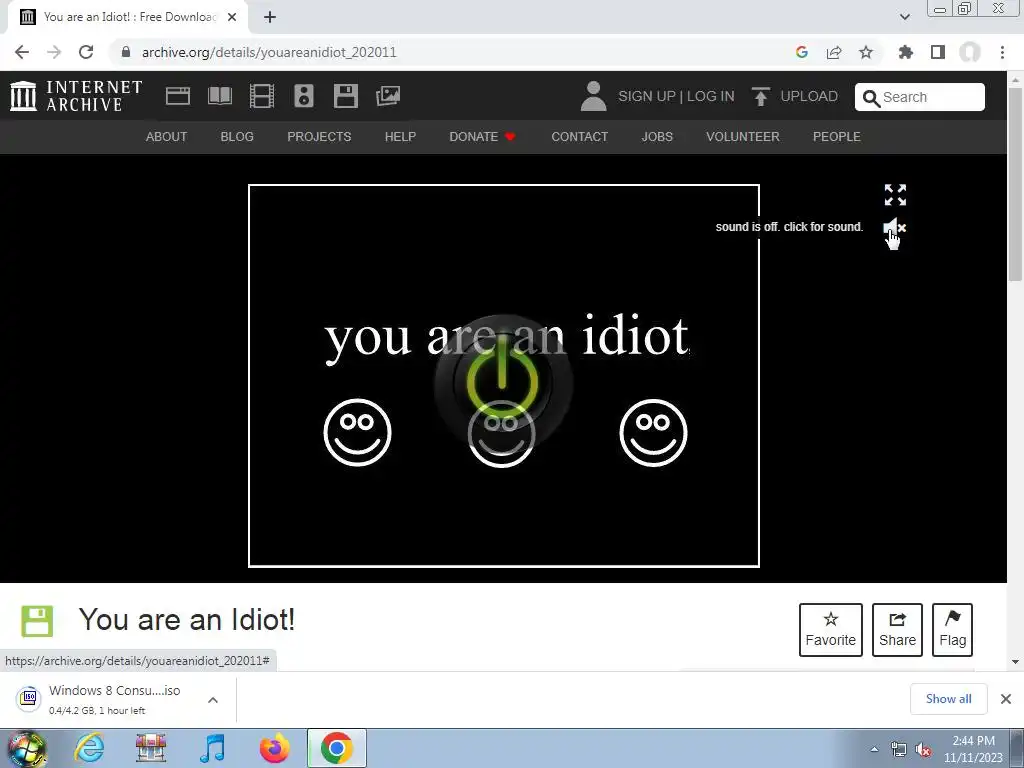This screenshot has height=768, width=1024.
Task: Click the Favorite button
Action: click(x=831, y=630)
